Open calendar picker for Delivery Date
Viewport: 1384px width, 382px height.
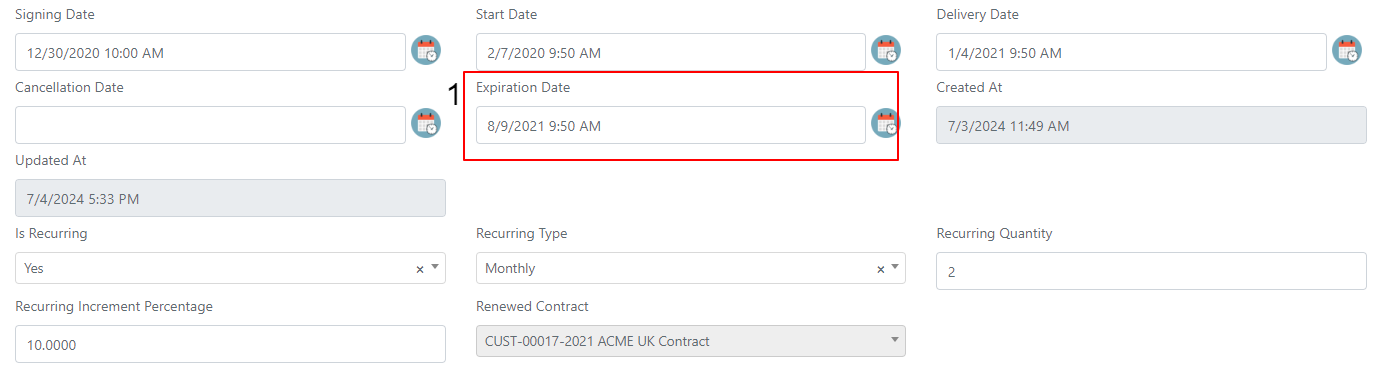pos(1348,51)
